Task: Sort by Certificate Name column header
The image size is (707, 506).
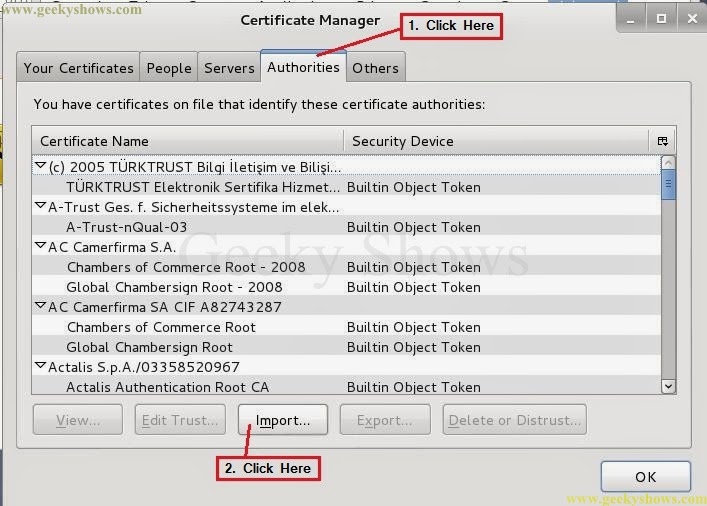Action: click(187, 141)
